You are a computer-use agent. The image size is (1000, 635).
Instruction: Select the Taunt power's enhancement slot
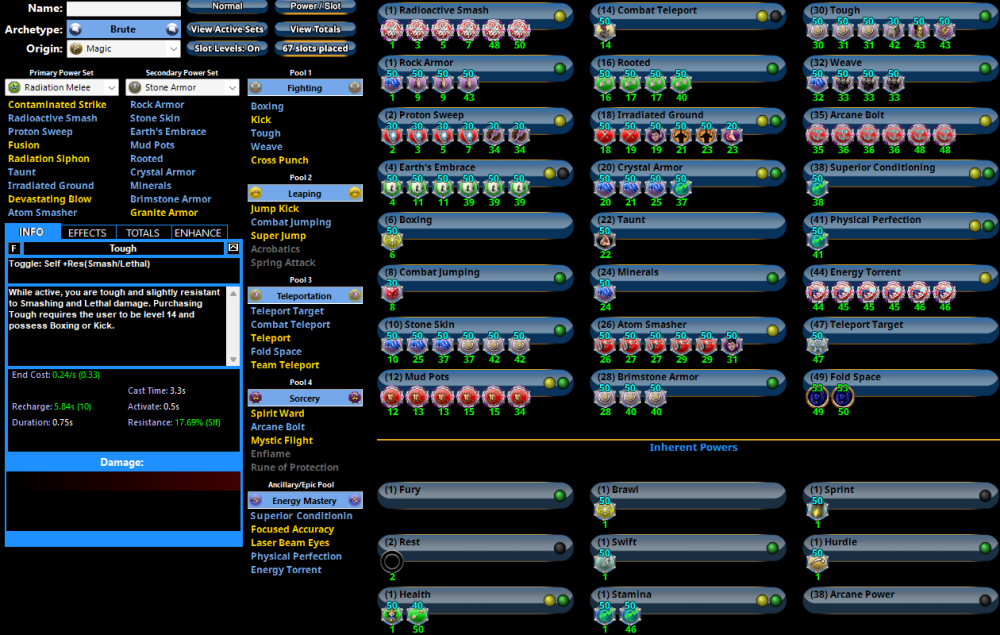[x=604, y=238]
